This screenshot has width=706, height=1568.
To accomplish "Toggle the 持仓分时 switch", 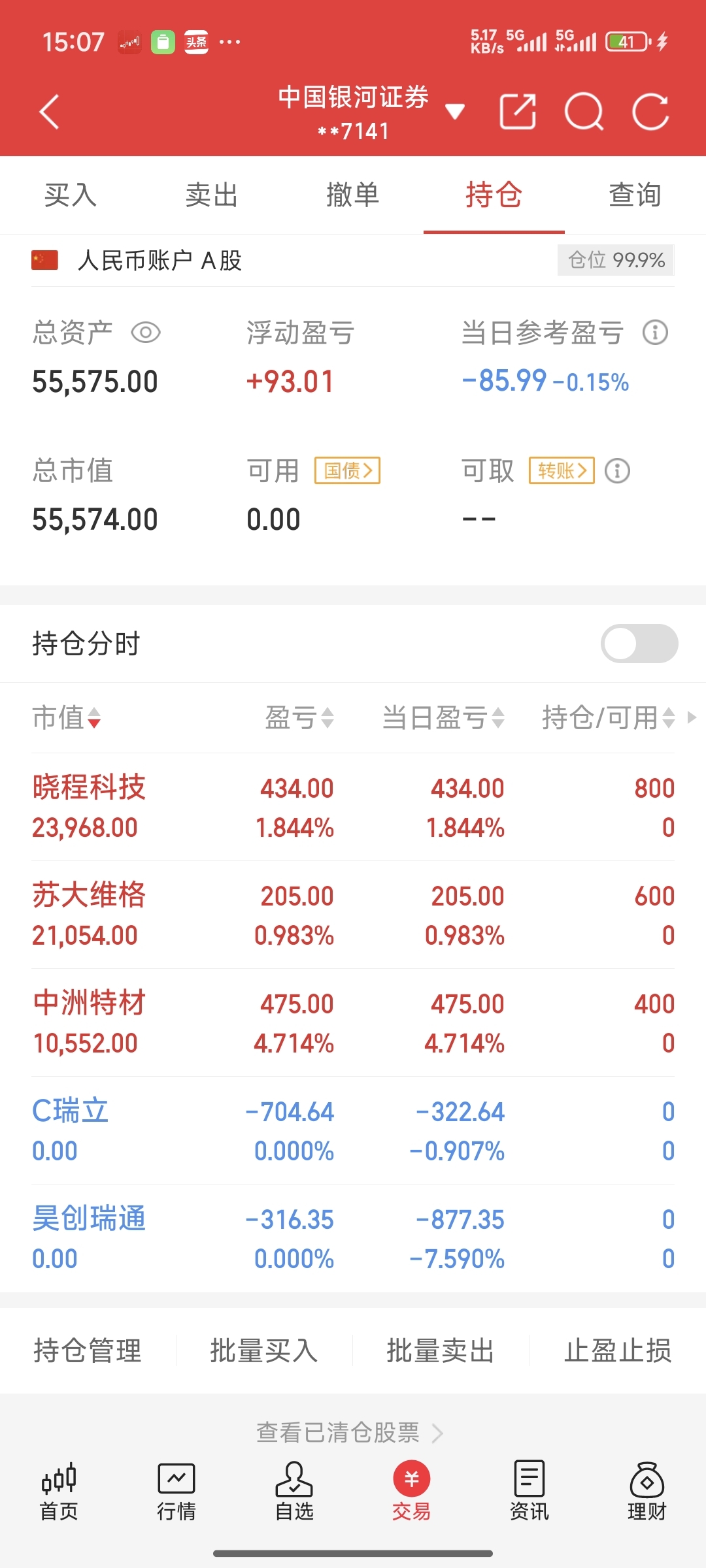I will [x=639, y=644].
